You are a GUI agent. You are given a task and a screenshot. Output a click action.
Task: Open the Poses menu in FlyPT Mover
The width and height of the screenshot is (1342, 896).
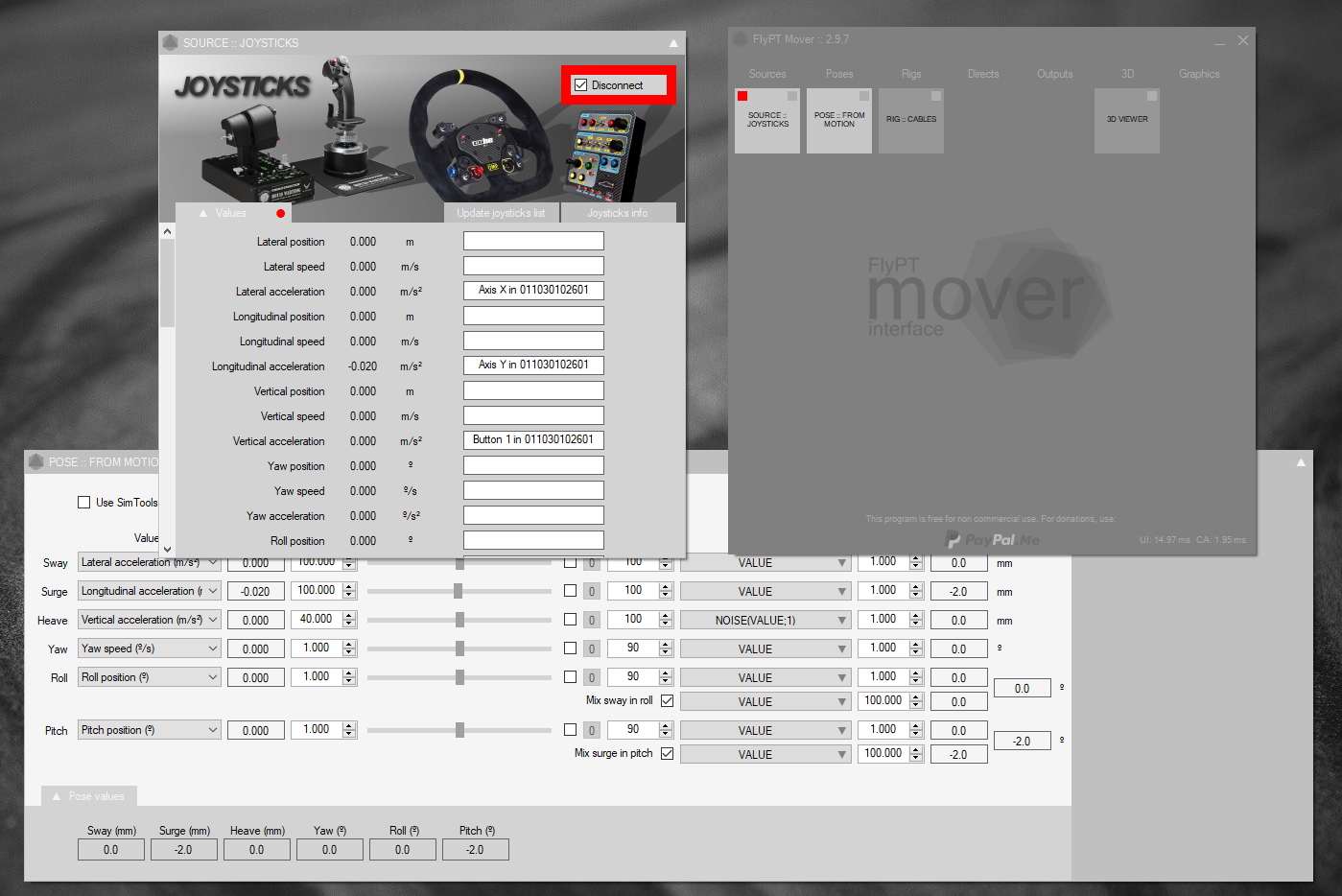(x=839, y=74)
